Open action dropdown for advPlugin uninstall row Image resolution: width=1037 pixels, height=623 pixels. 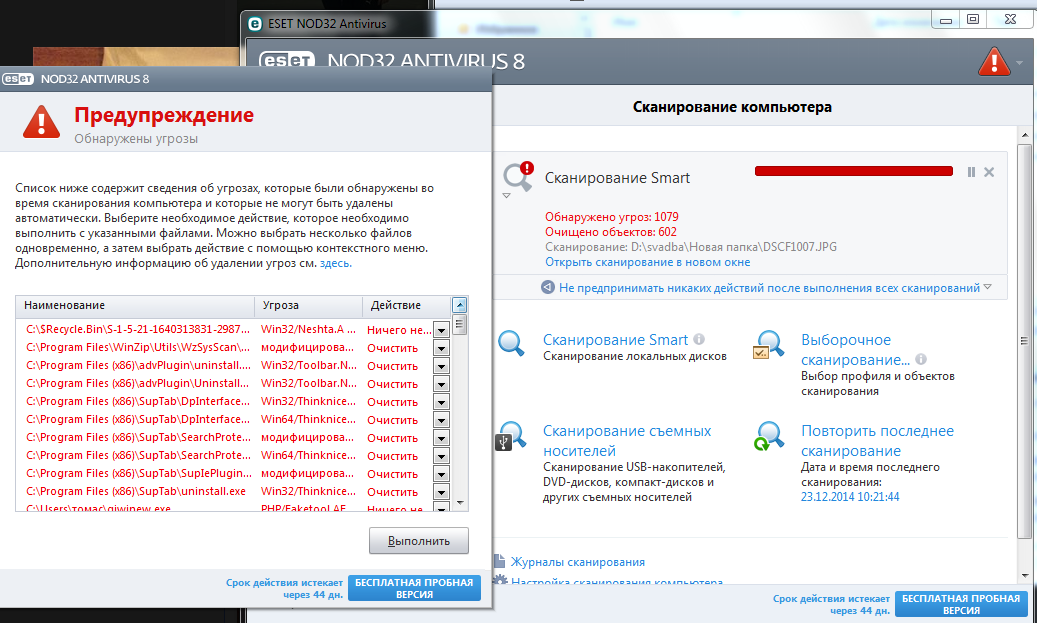tap(441, 366)
